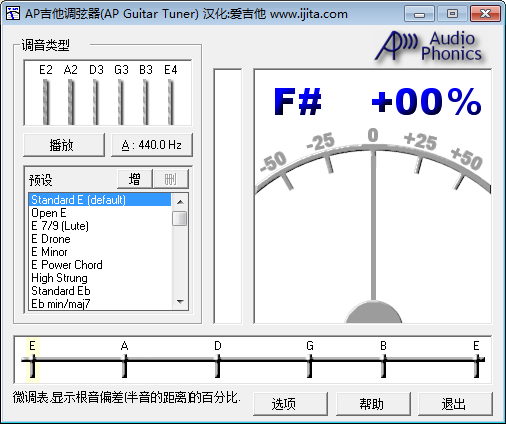Open the 帮助 help button
The image size is (506, 424).
pos(373,404)
